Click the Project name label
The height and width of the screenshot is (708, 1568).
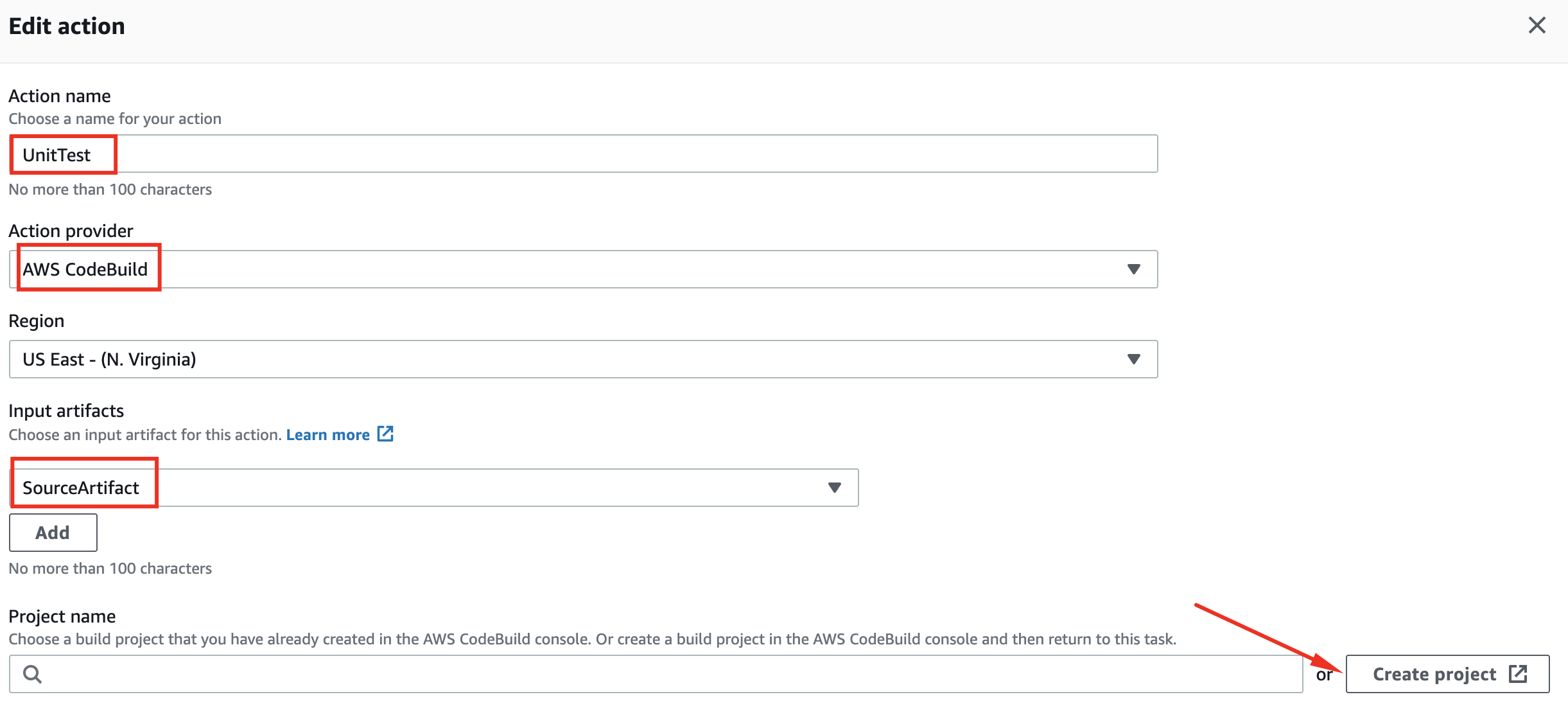coord(62,616)
